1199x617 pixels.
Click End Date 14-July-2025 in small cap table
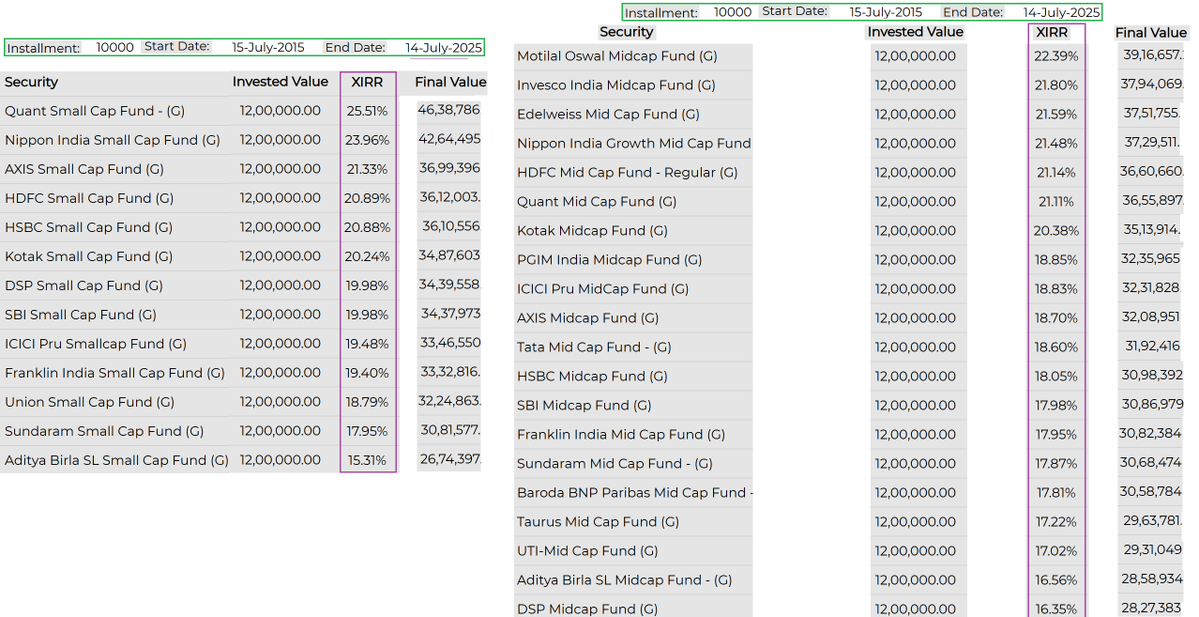(444, 47)
